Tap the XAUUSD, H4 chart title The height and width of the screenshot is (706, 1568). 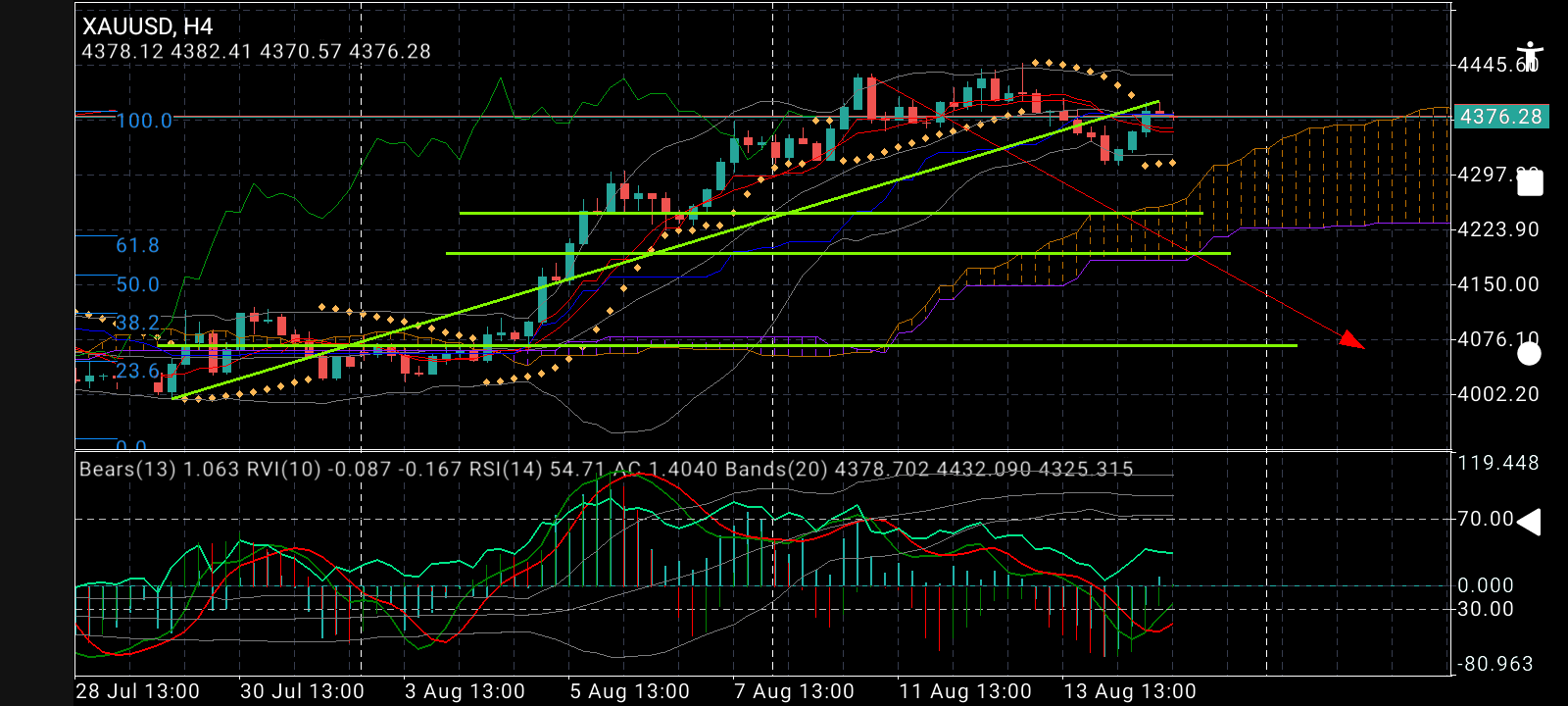147,26
